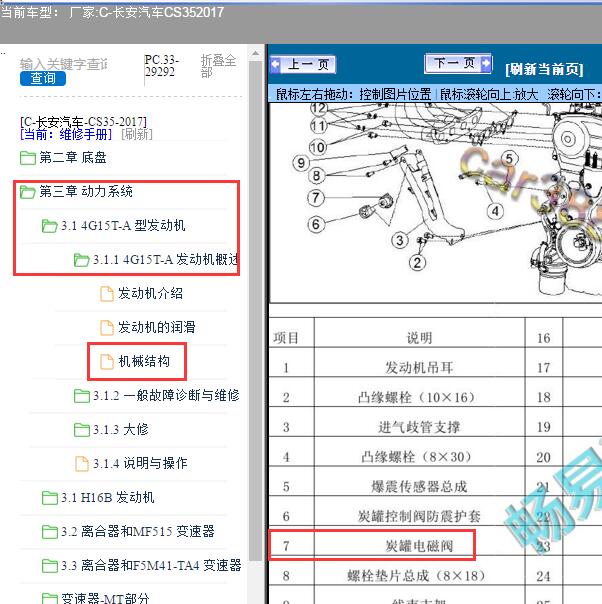This screenshot has width=602, height=604.
Task: Open the 当前：维修手册 link
Action: (66, 134)
